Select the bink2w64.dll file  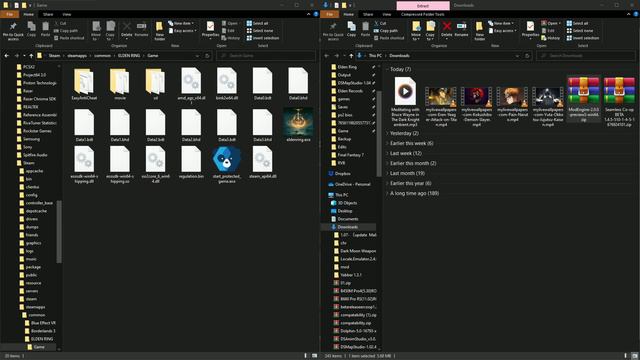coord(227,84)
